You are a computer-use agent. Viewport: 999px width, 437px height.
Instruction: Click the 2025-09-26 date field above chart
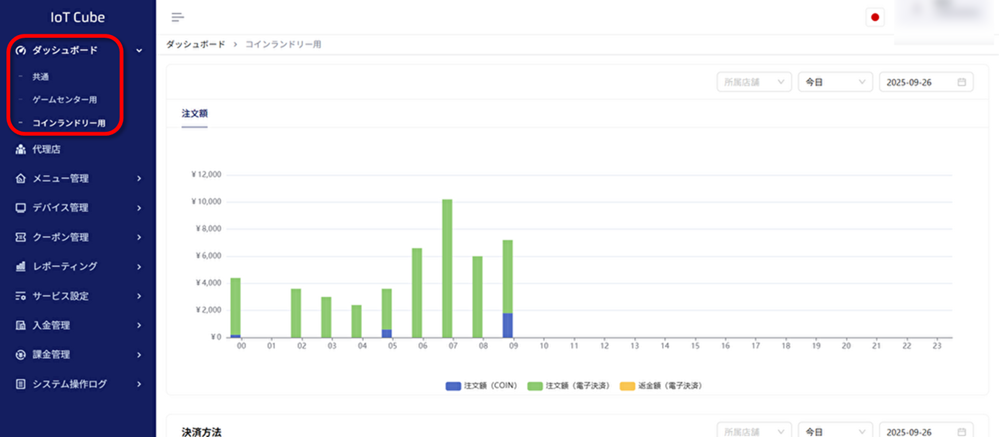pos(925,82)
